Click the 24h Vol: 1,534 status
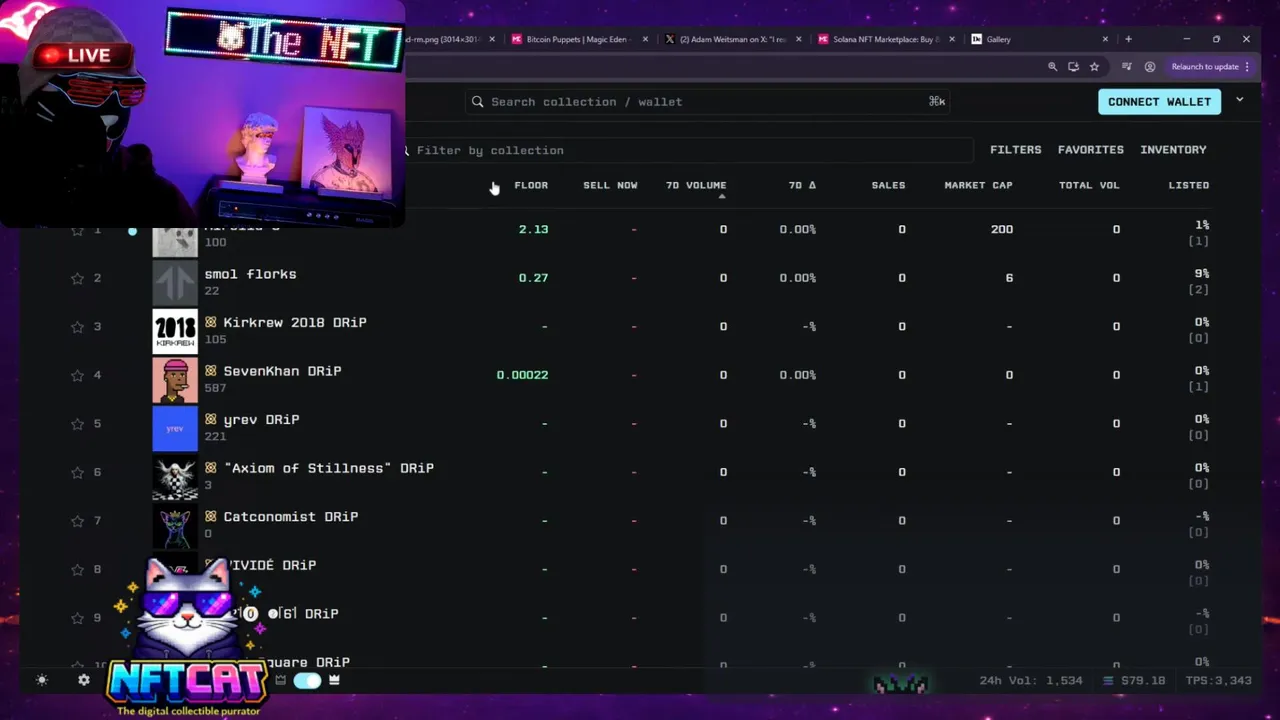The width and height of the screenshot is (1280, 720). tap(1031, 681)
